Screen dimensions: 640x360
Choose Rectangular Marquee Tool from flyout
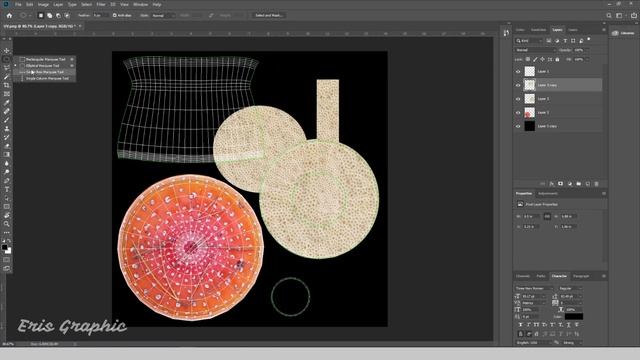point(45,59)
